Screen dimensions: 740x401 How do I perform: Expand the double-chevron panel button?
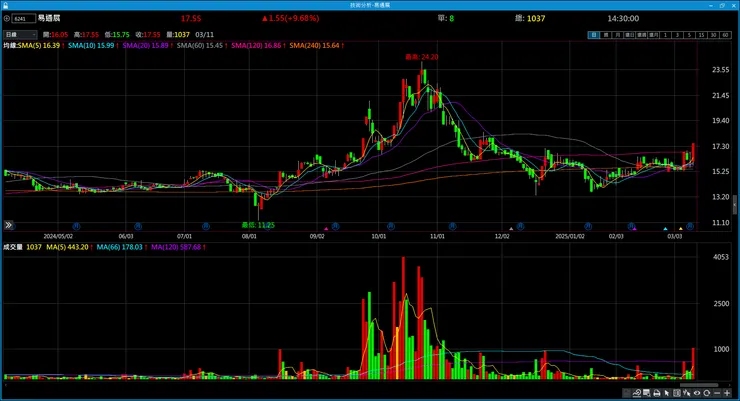tap(8, 225)
